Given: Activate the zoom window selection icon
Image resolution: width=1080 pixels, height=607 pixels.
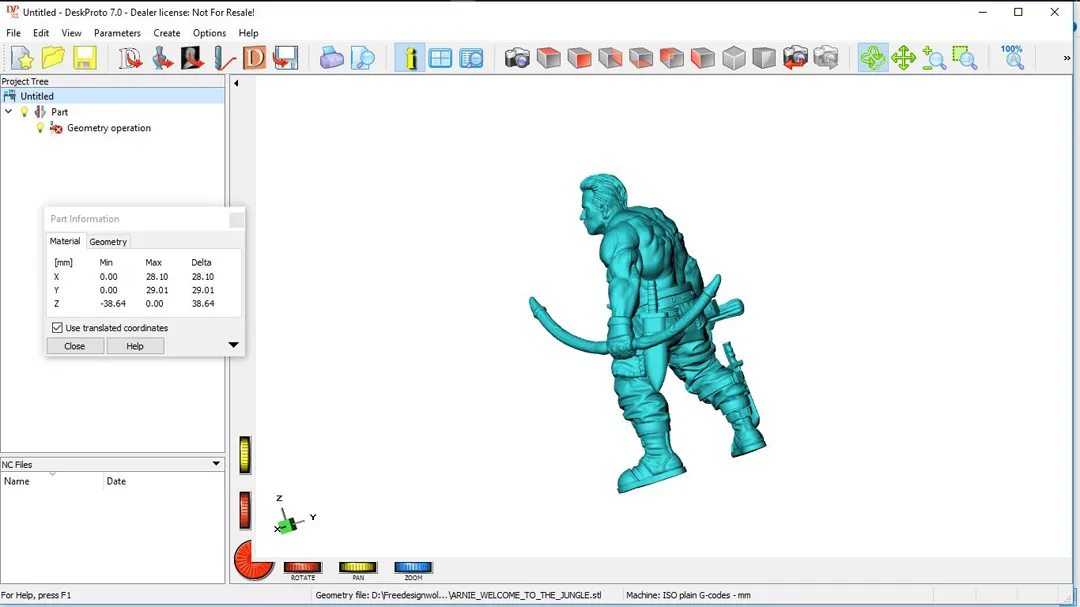Looking at the screenshot, I should 965,58.
